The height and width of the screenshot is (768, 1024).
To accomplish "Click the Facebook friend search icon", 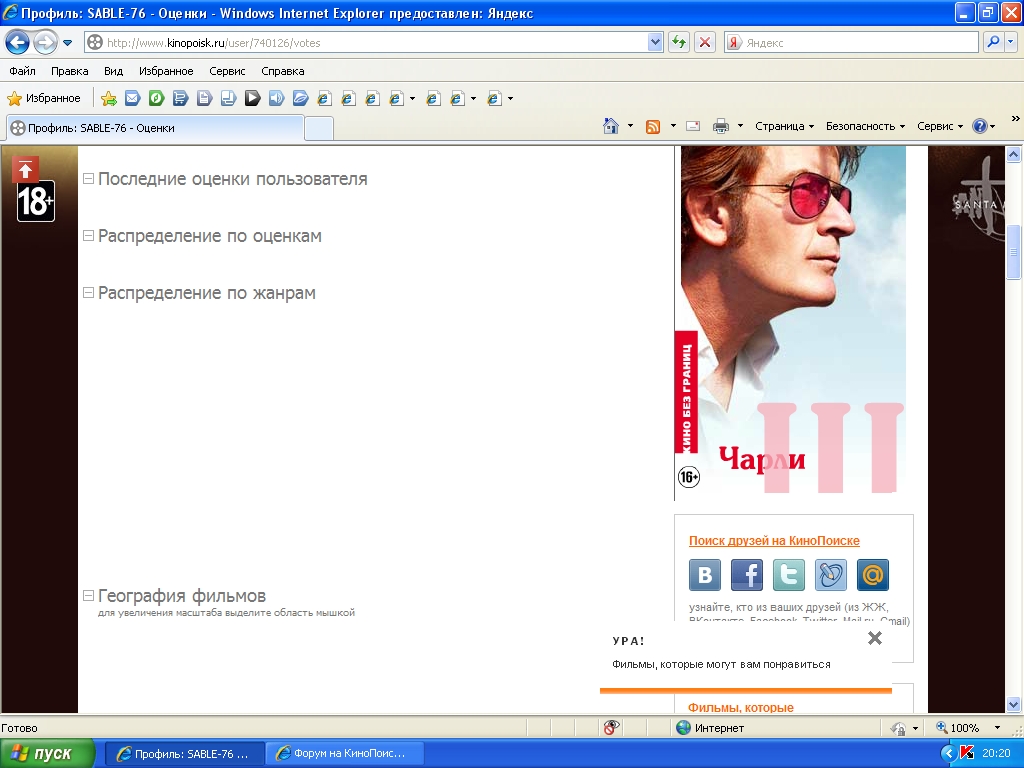I will click(x=747, y=575).
